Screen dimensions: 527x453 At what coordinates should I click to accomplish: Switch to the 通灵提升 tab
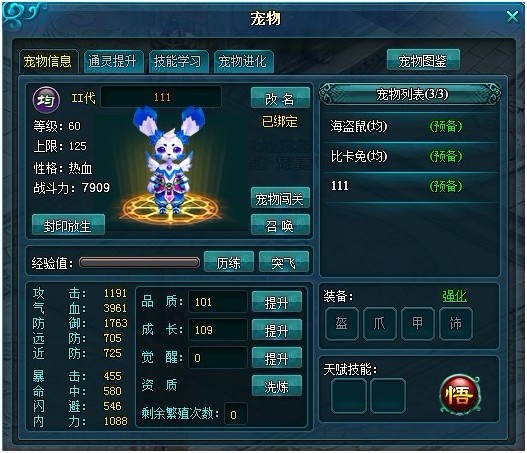[x=113, y=61]
